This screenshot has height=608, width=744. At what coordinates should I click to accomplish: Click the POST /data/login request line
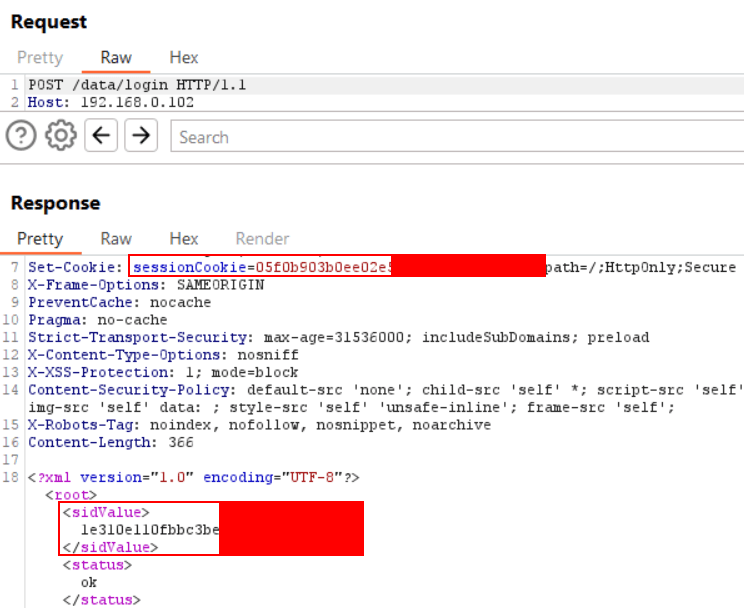point(137,84)
